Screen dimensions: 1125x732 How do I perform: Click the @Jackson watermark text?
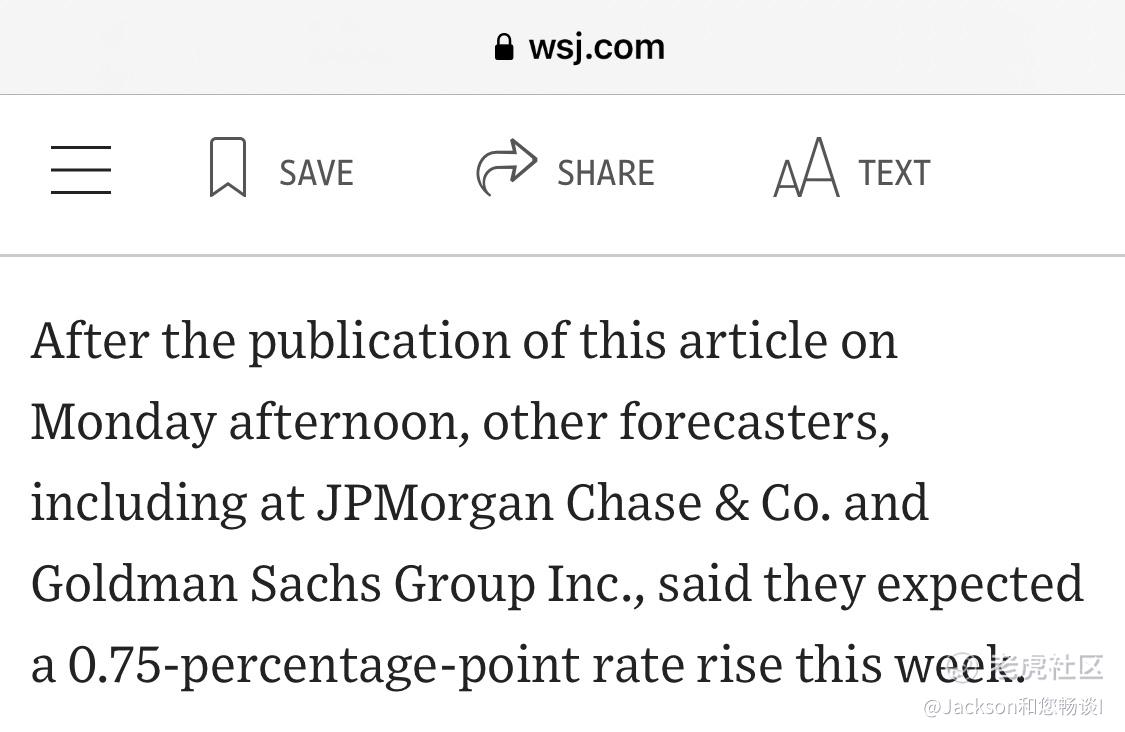(1012, 707)
